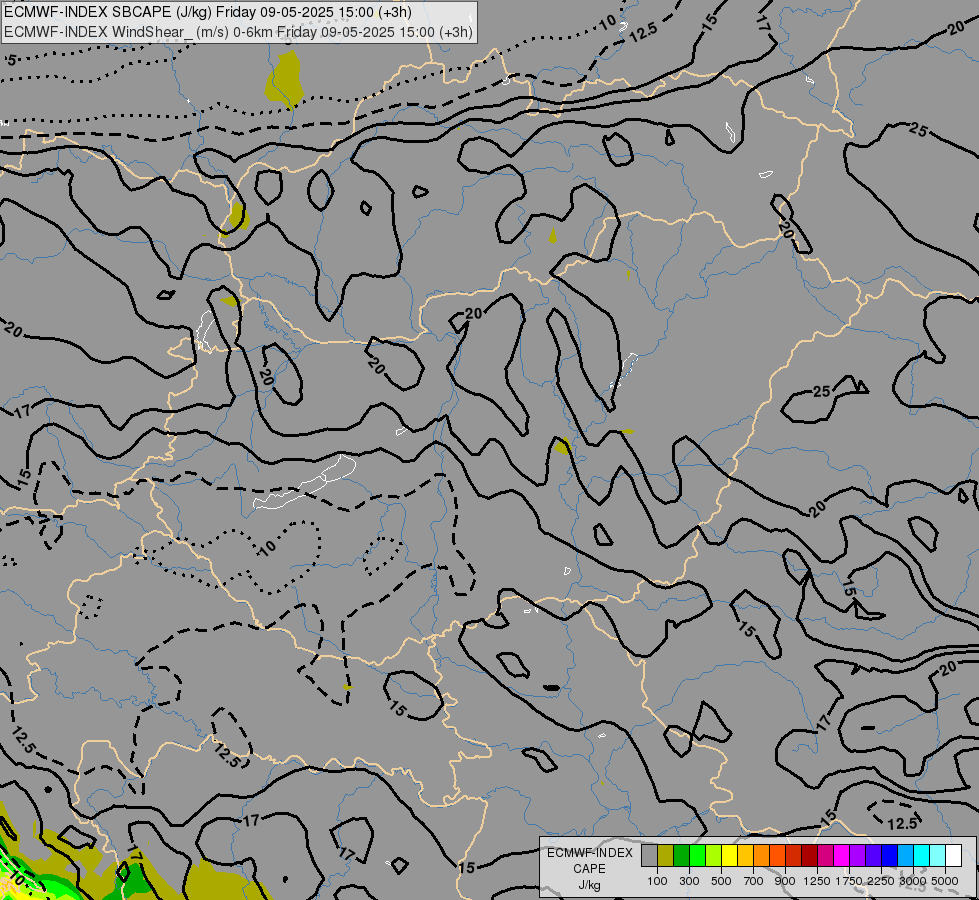Click the legend value label 500
979x900 pixels.
pos(721,881)
